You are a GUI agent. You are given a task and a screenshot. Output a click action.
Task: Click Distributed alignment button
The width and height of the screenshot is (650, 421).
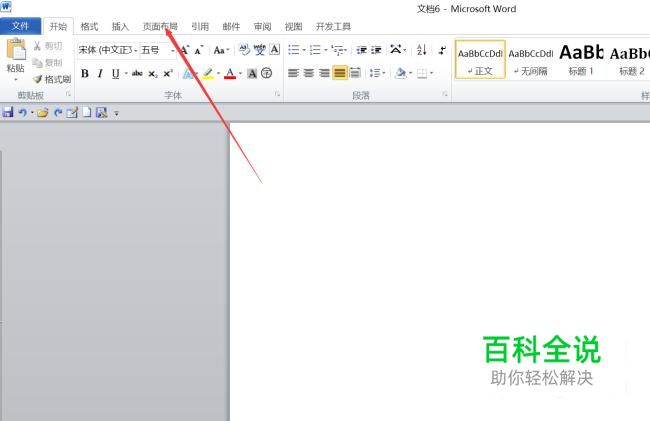355,73
